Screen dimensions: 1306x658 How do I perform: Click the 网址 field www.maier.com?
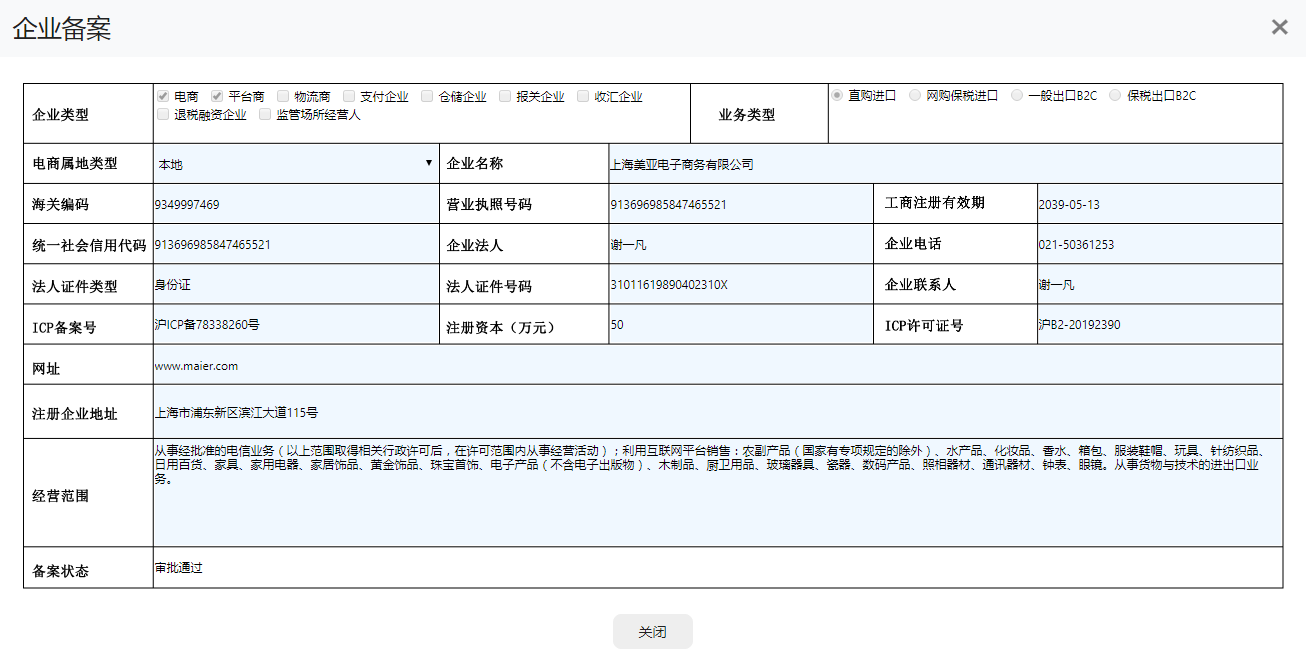(x=718, y=365)
